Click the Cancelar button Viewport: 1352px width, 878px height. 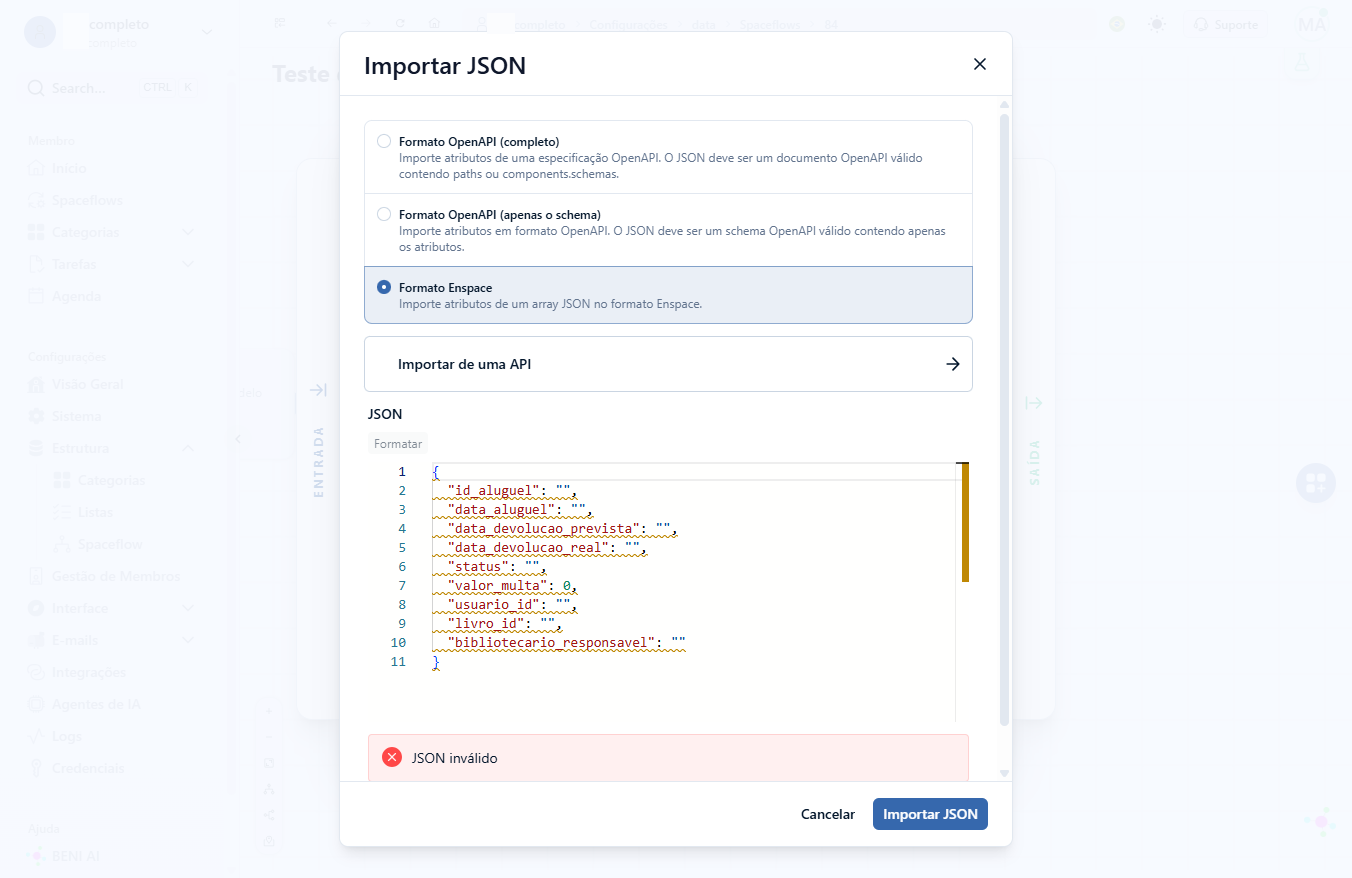[x=828, y=814]
